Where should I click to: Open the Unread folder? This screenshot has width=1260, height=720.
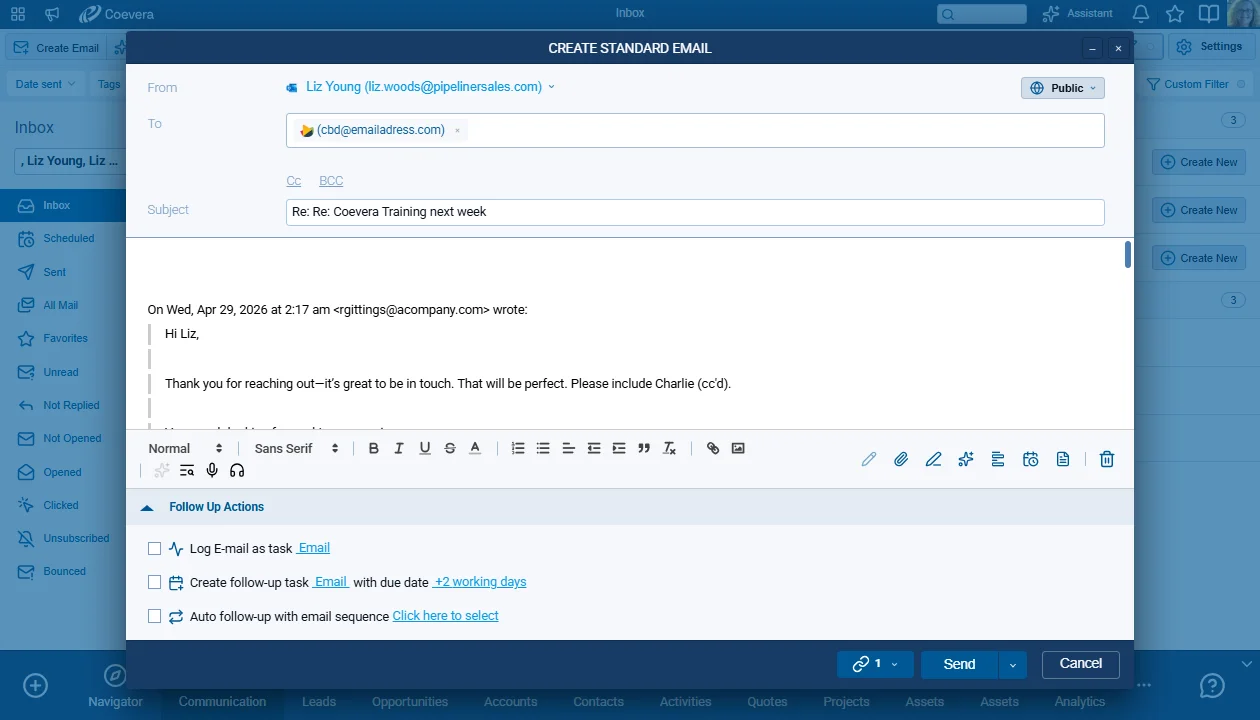coord(63,372)
